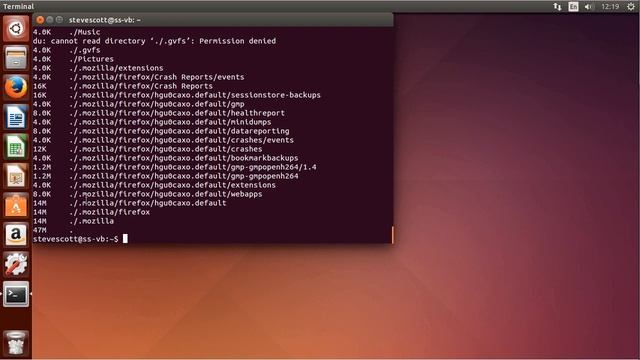Click the 'healthreport' directory line
640x360 pixels.
tap(159, 113)
